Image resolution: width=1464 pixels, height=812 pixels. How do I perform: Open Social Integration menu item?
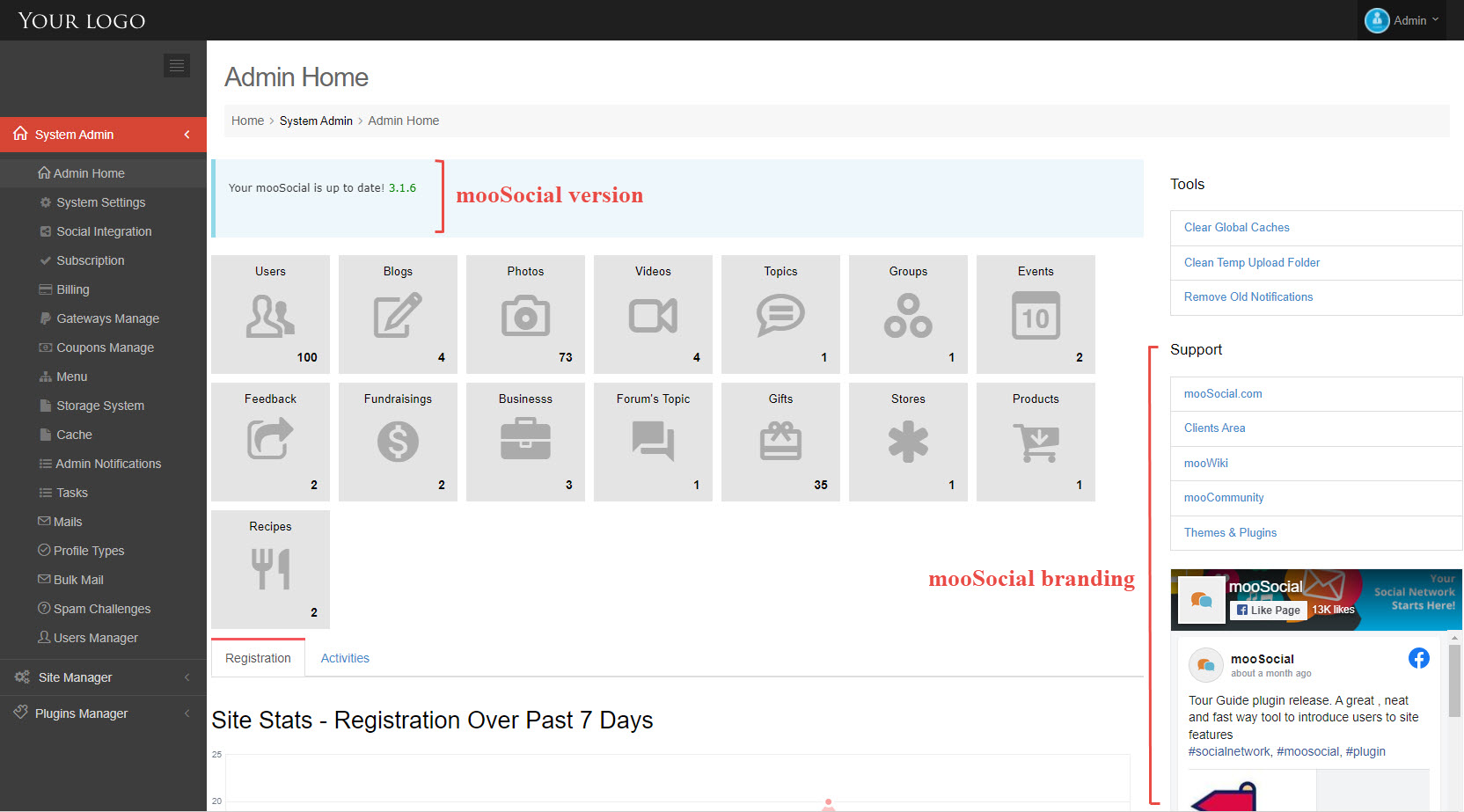point(103,231)
